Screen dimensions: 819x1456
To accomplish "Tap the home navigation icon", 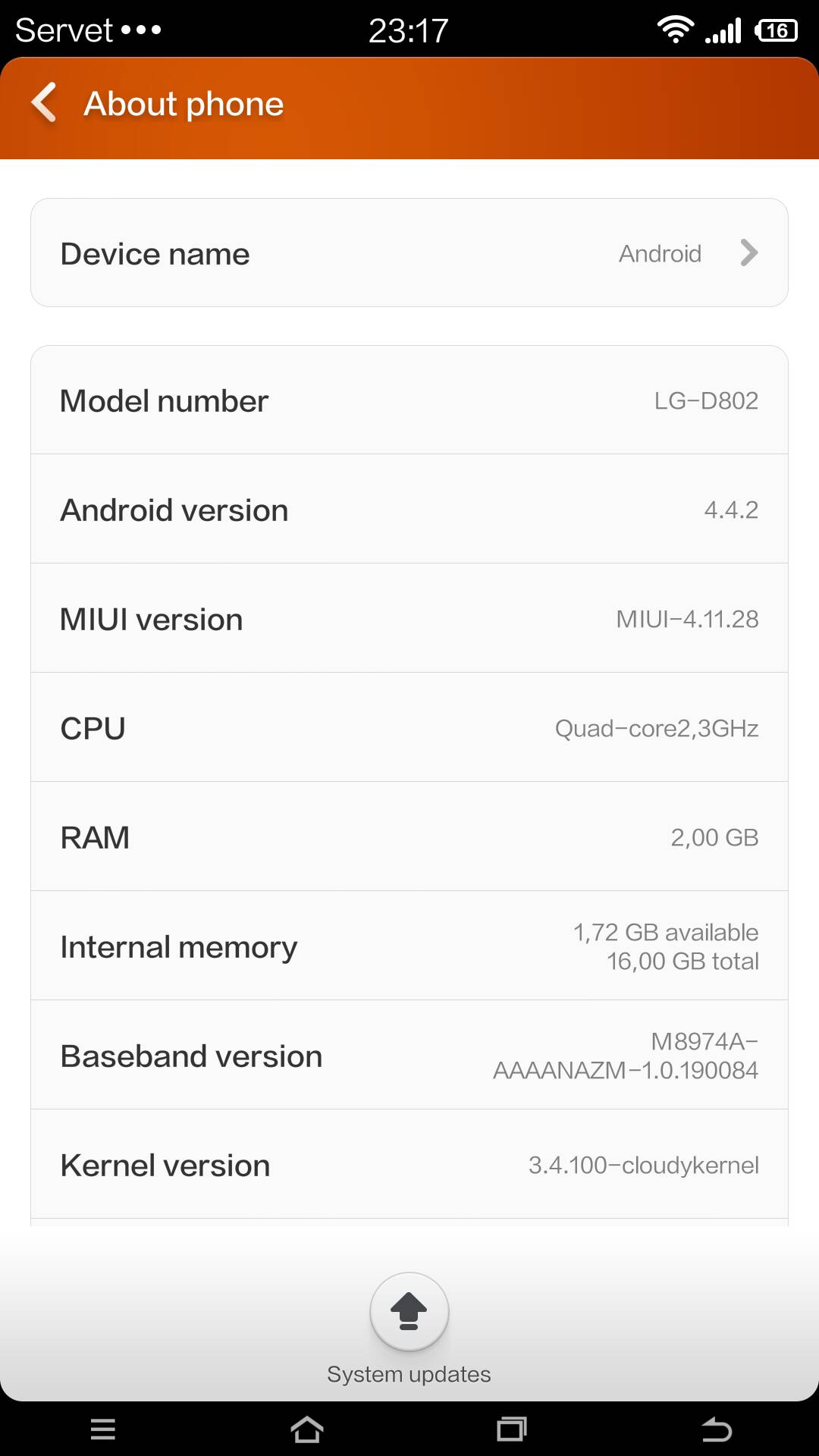I will [x=307, y=1429].
